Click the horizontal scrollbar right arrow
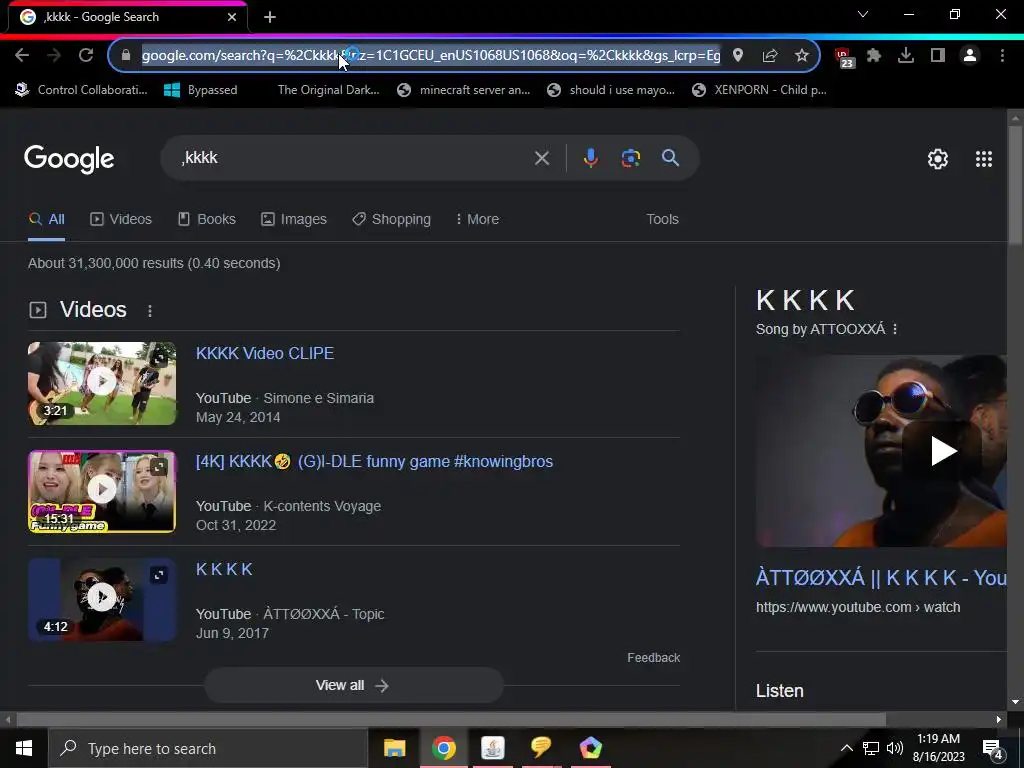This screenshot has height=768, width=1024. [x=999, y=720]
